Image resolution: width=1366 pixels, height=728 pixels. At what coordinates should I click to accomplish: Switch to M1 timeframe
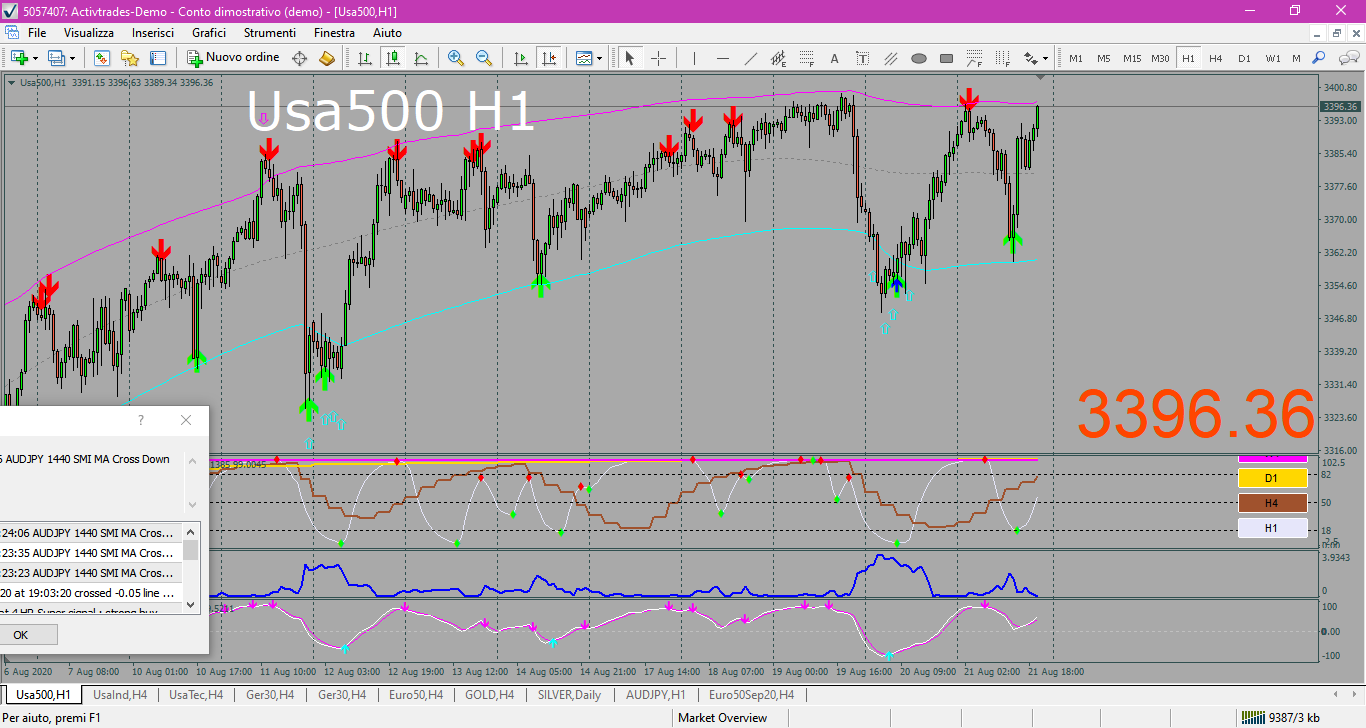pos(1076,58)
